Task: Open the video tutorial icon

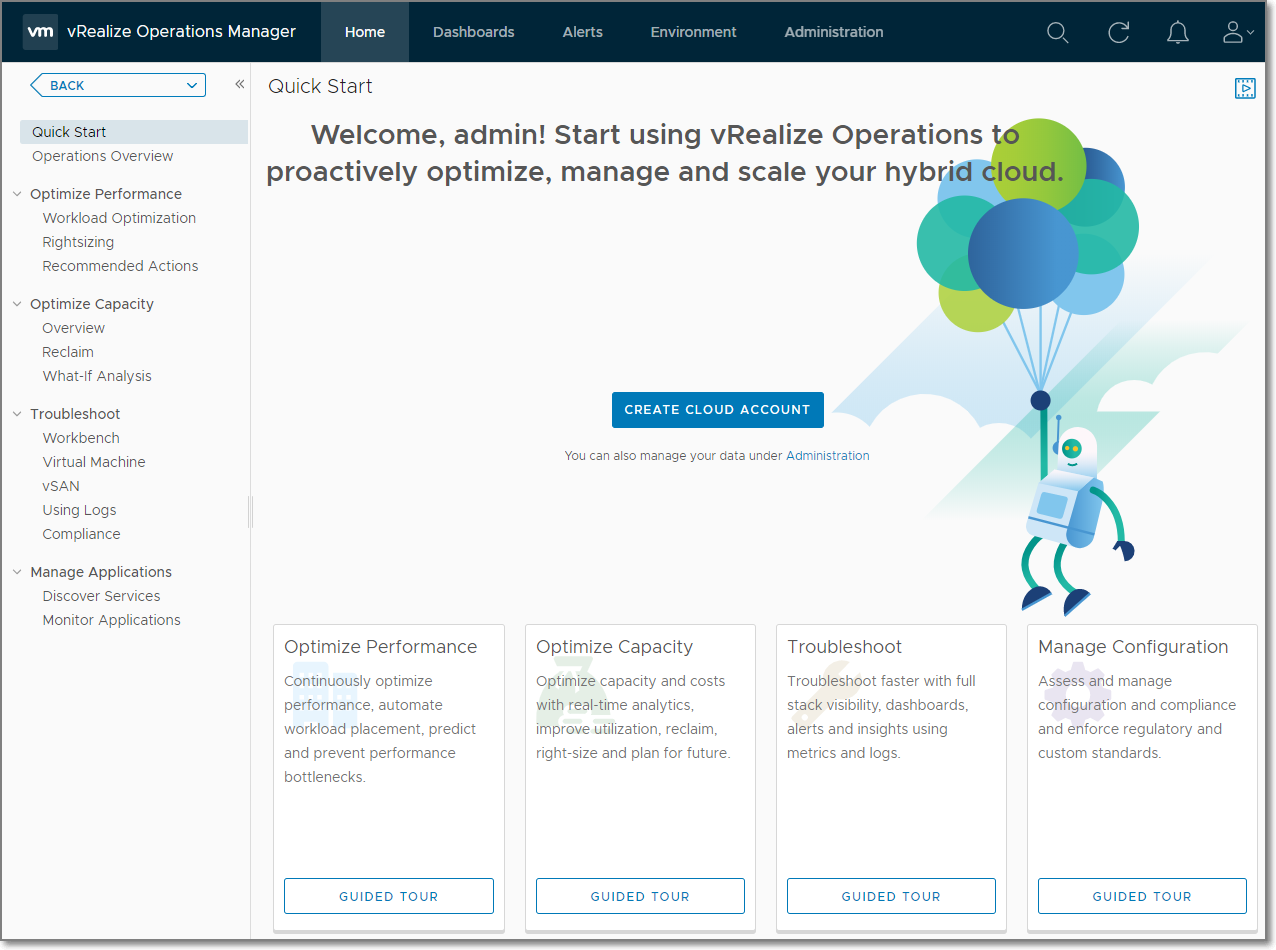Action: tap(1244, 88)
